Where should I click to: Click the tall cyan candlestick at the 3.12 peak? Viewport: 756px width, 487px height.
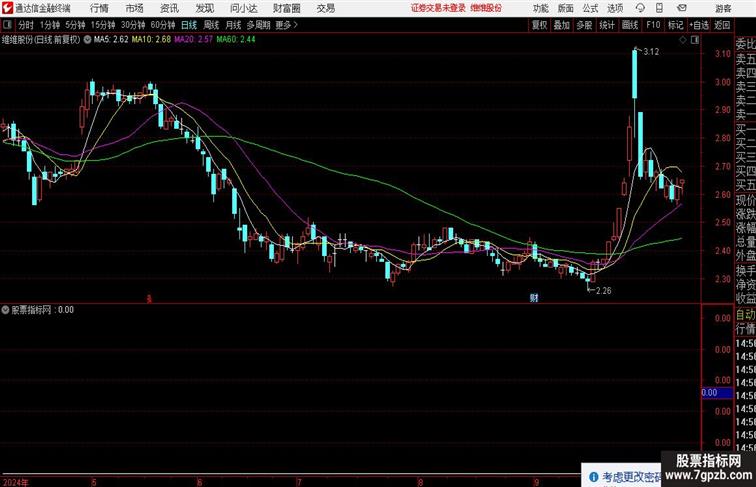[x=634, y=73]
